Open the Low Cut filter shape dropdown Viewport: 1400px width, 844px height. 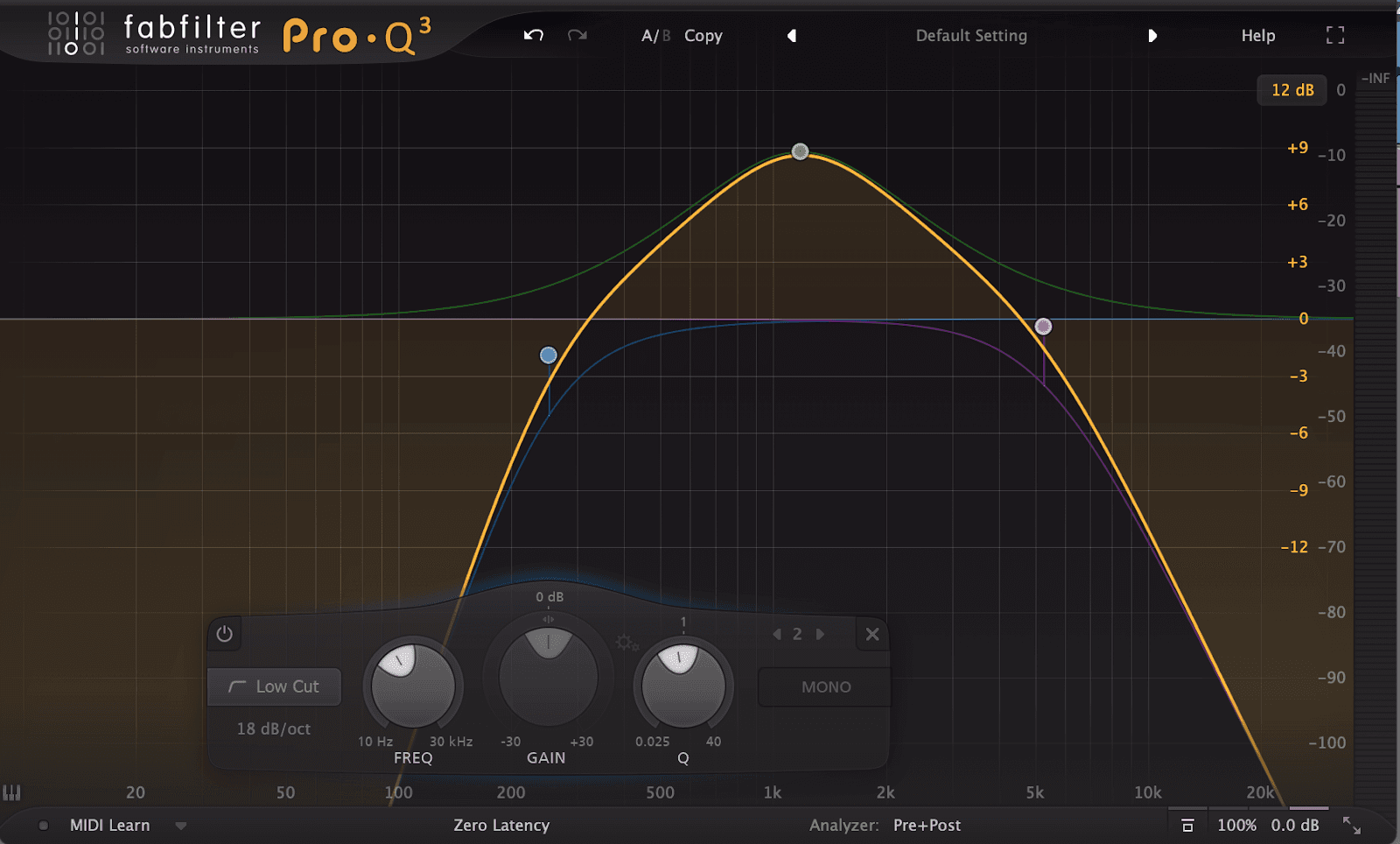[x=274, y=686]
